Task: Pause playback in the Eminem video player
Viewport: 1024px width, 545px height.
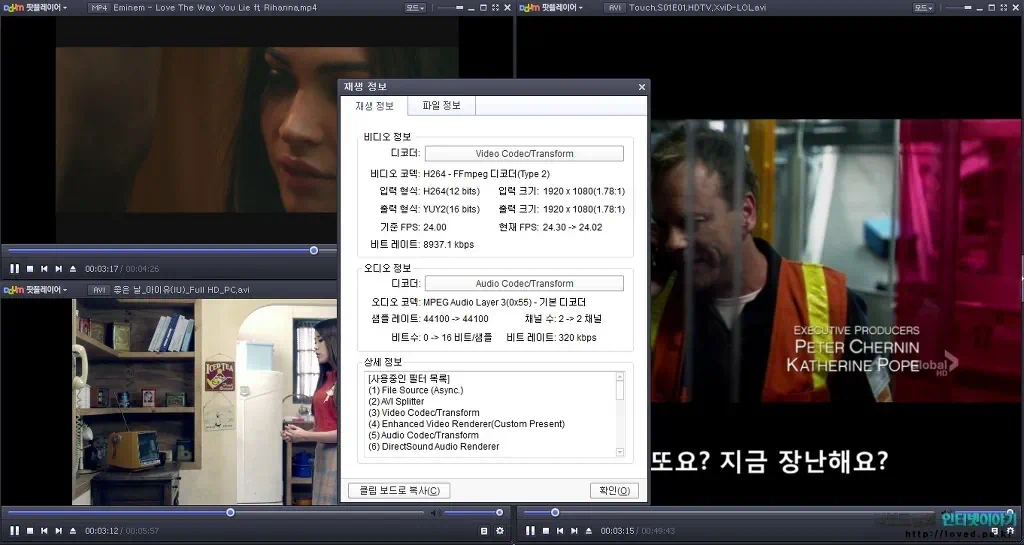Action: pyautogui.click(x=14, y=269)
